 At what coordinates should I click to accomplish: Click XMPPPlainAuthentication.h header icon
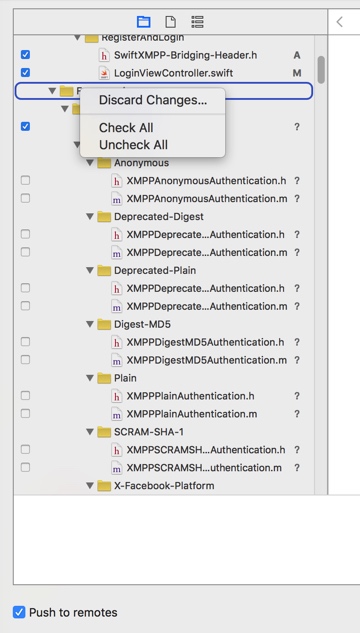pos(117,396)
